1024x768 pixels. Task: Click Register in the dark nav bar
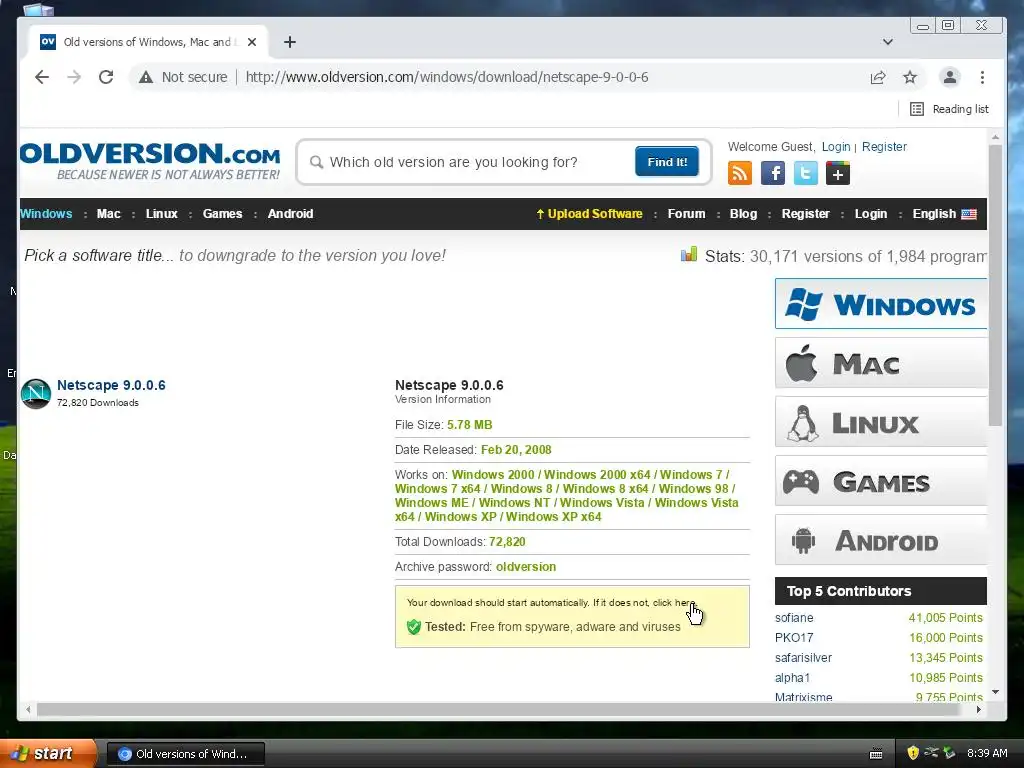(x=805, y=214)
